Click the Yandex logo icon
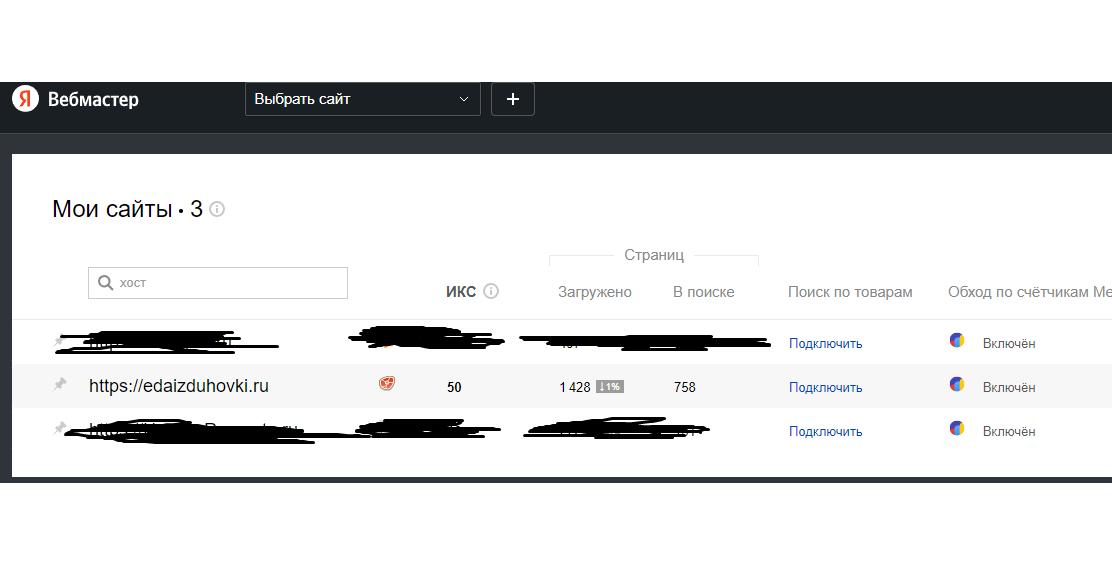This screenshot has width=1112, height=564. 26,99
